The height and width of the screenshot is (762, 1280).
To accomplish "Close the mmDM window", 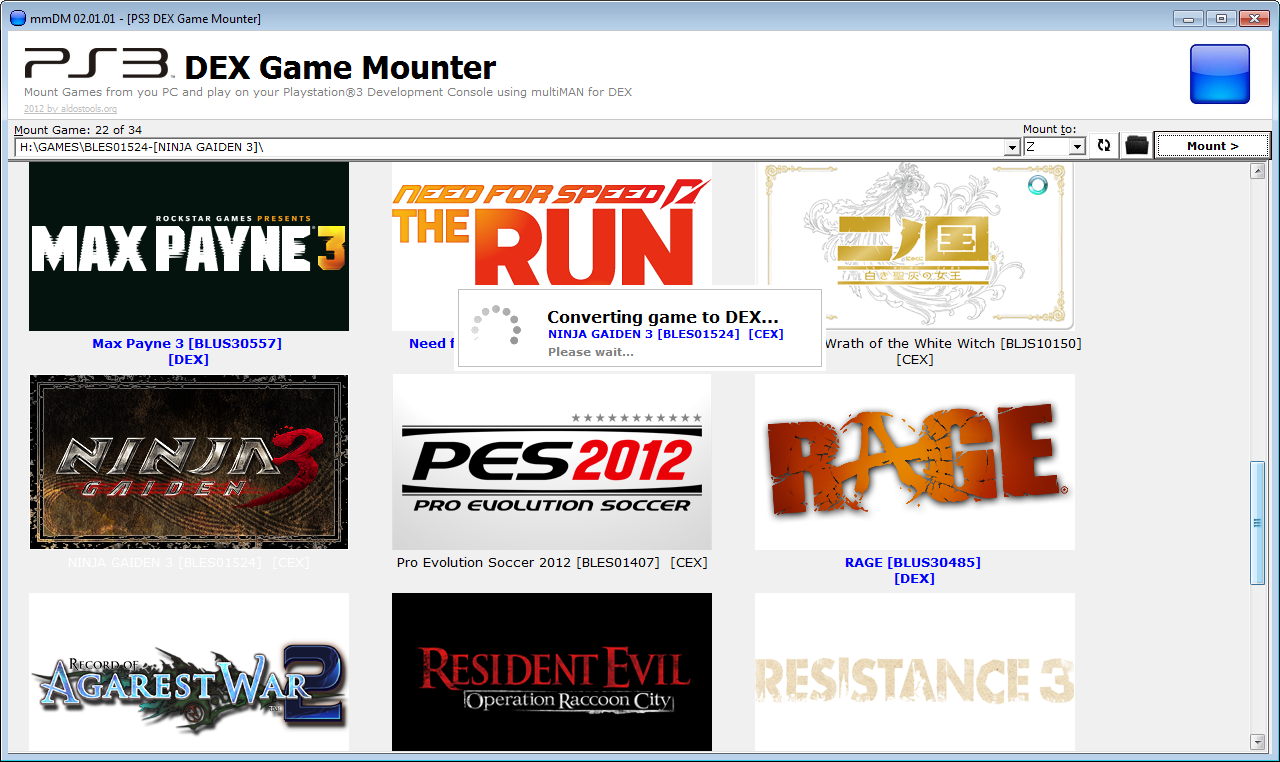I will [1254, 18].
